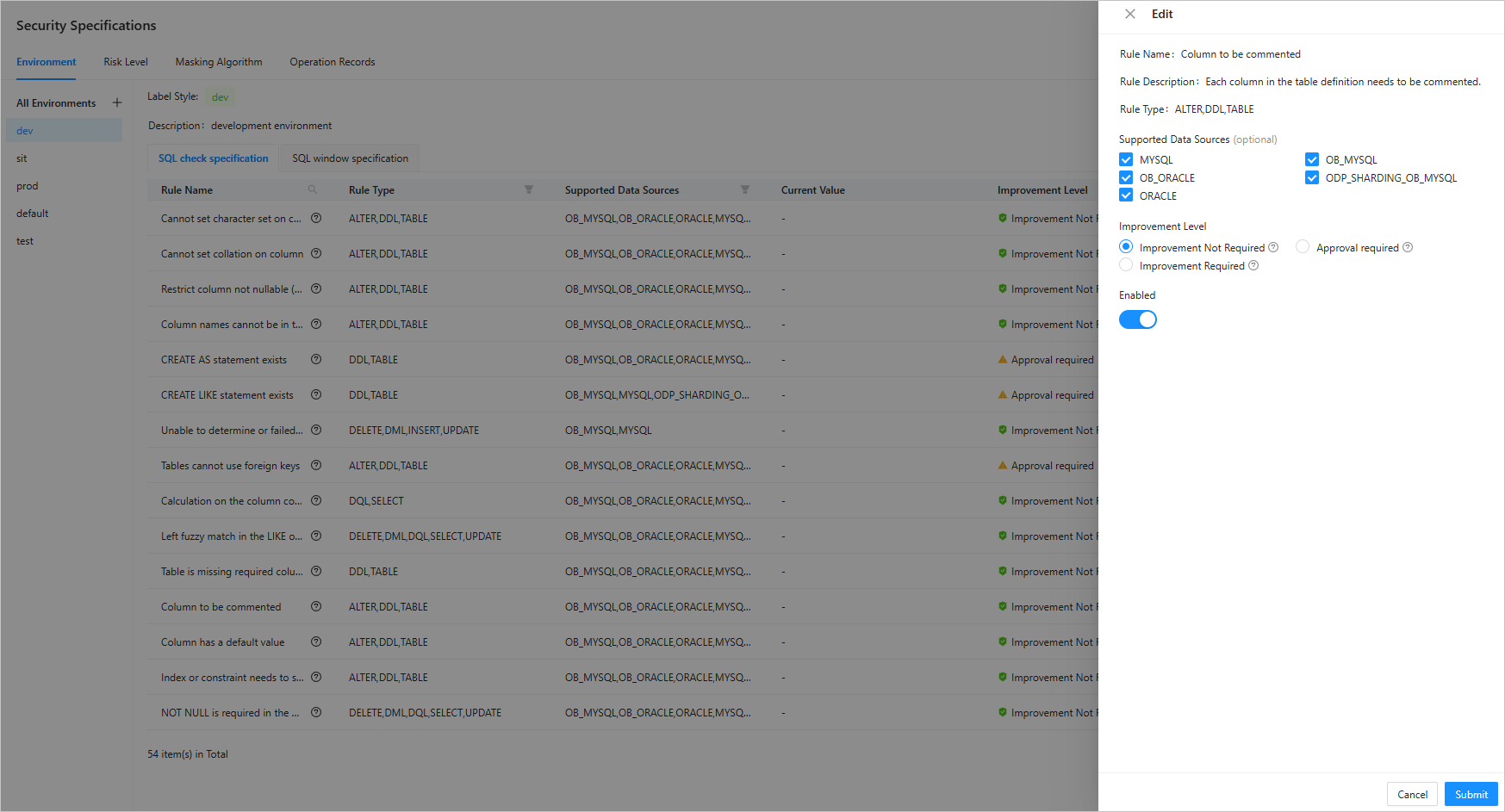Viewport: 1505px width, 812px height.
Task: Uncheck the ODP_SHARDING_OB_MYSQL checkbox
Action: pos(1312,177)
